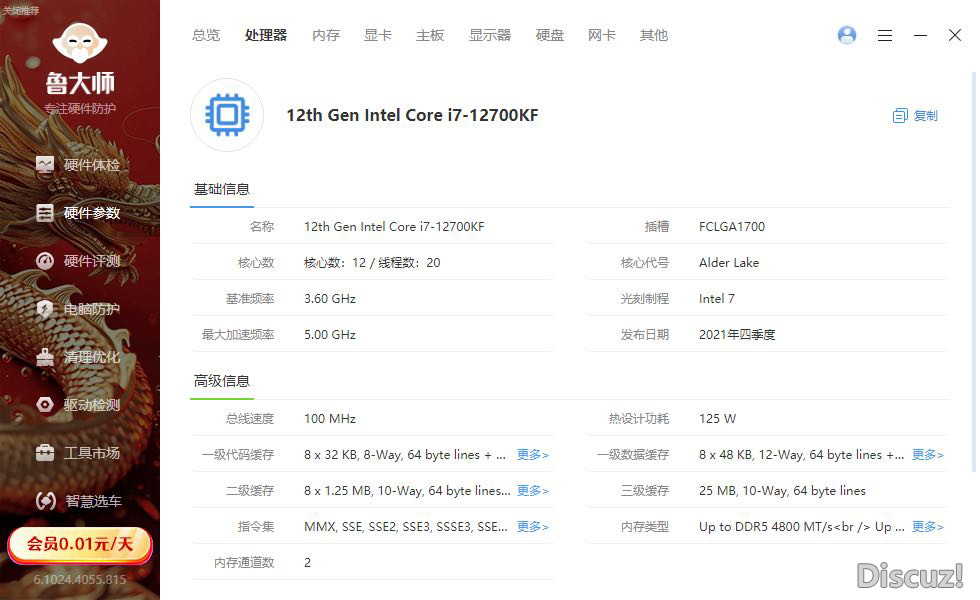The image size is (980, 600).
Task: Click version number 6.1024.4055.815
Action: pyautogui.click(x=80, y=579)
